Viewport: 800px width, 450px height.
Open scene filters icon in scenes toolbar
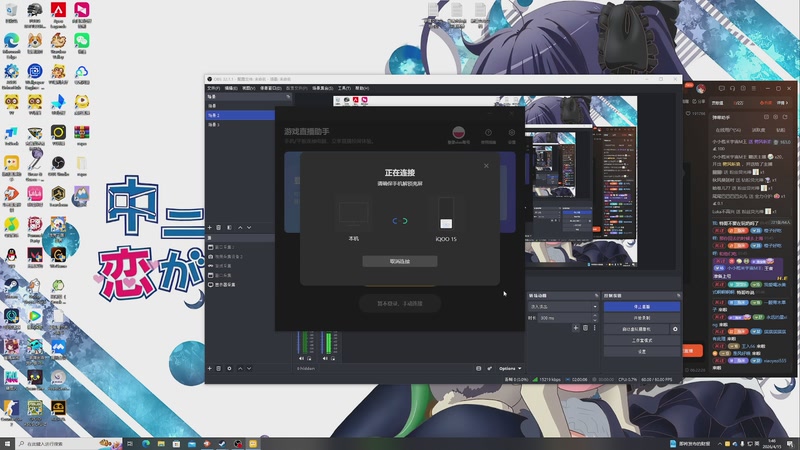click(x=229, y=228)
